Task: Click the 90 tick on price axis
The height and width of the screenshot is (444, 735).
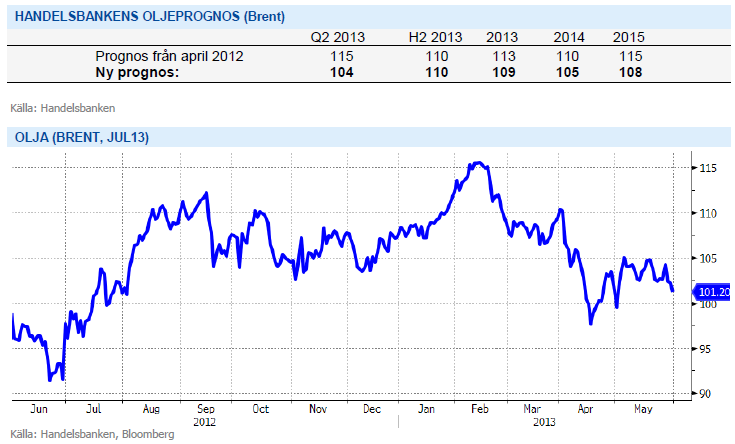Action: pos(706,394)
